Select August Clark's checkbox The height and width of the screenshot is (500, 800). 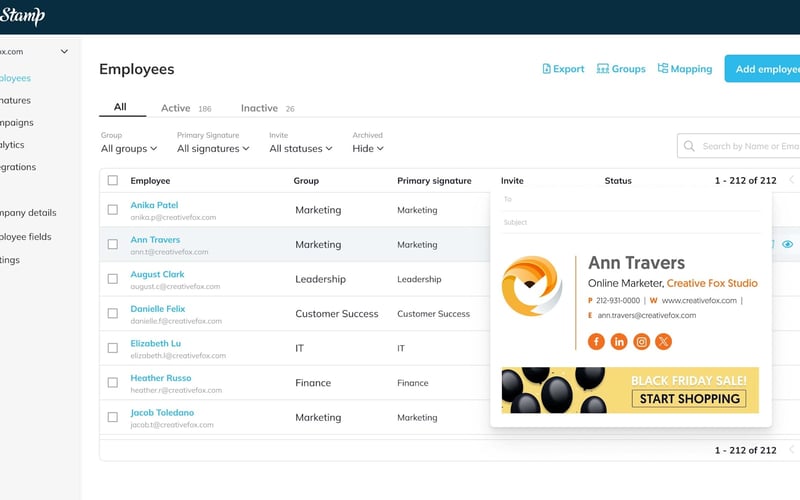[x=113, y=279]
